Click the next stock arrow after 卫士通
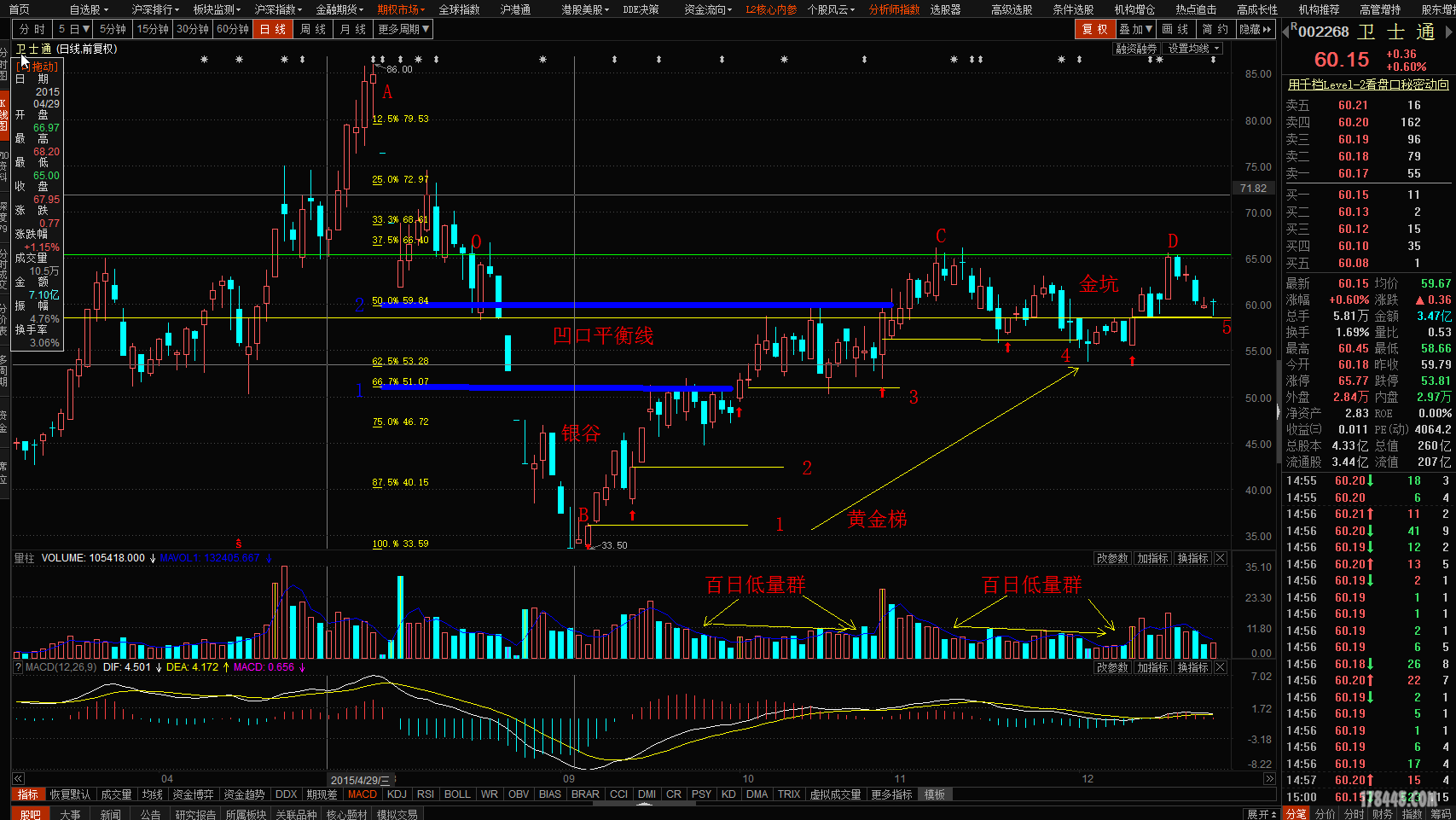This screenshot has width=1456, height=820. click(1448, 32)
